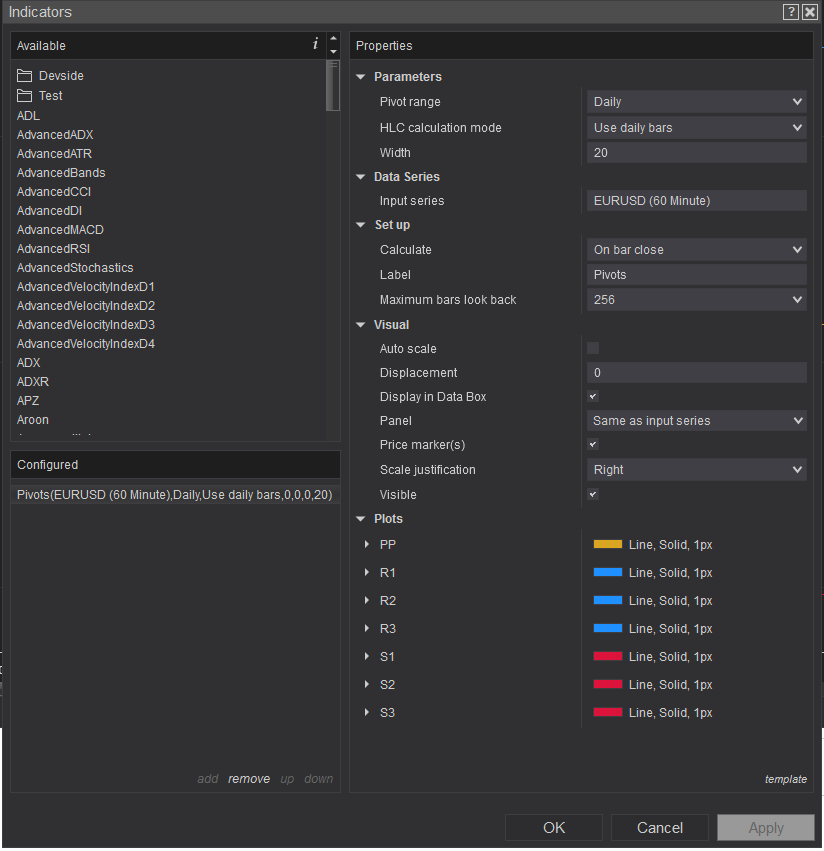Open the Devside folder
The width and height of the screenshot is (824, 851).
tap(61, 76)
